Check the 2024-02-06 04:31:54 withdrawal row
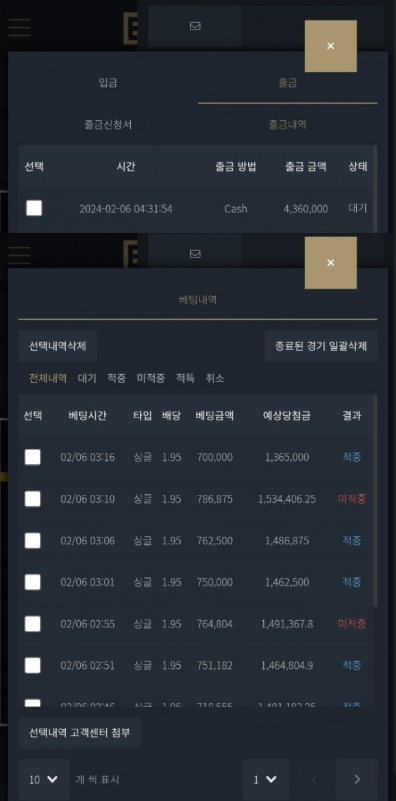This screenshot has height=801, width=396. [x=34, y=208]
